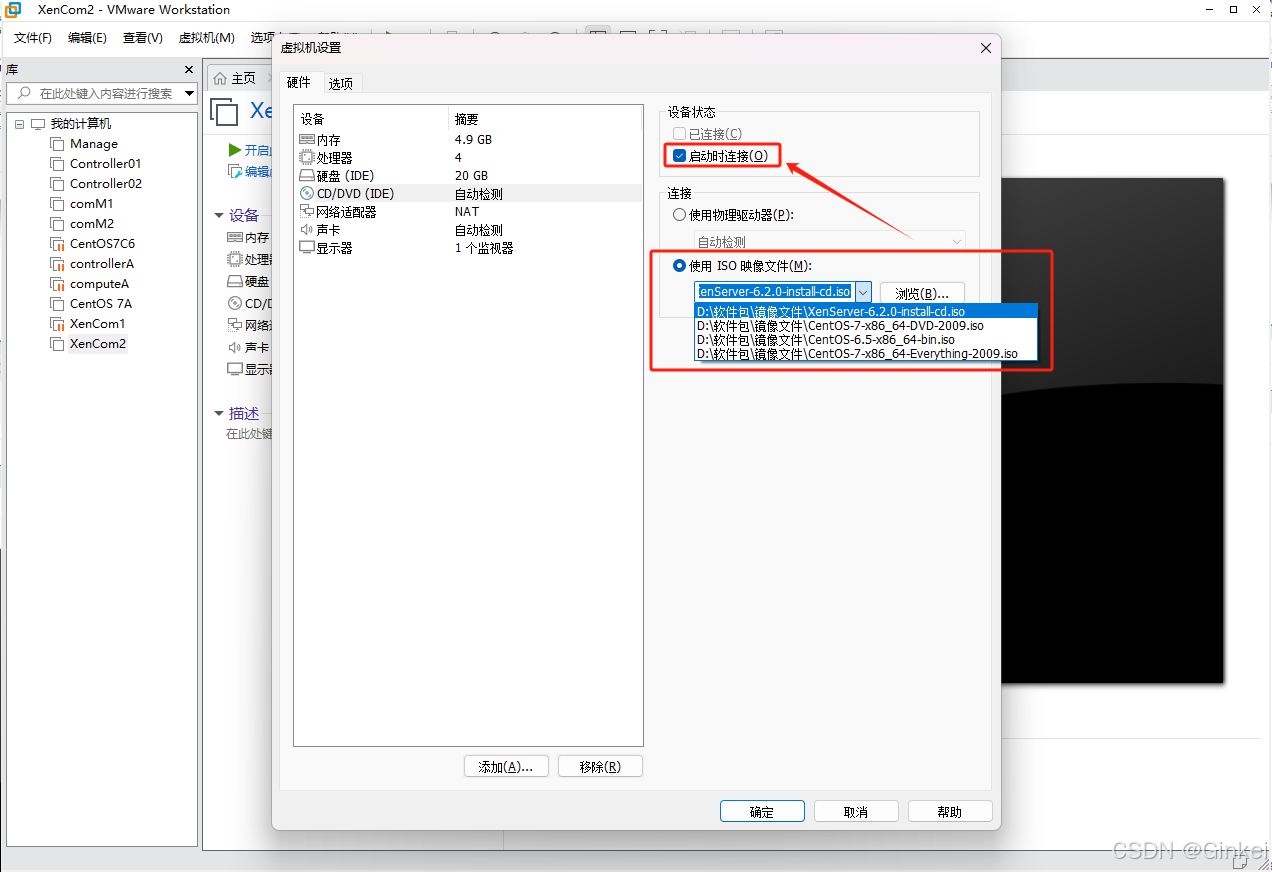Open the library search options dropdown arrow

tap(190, 93)
